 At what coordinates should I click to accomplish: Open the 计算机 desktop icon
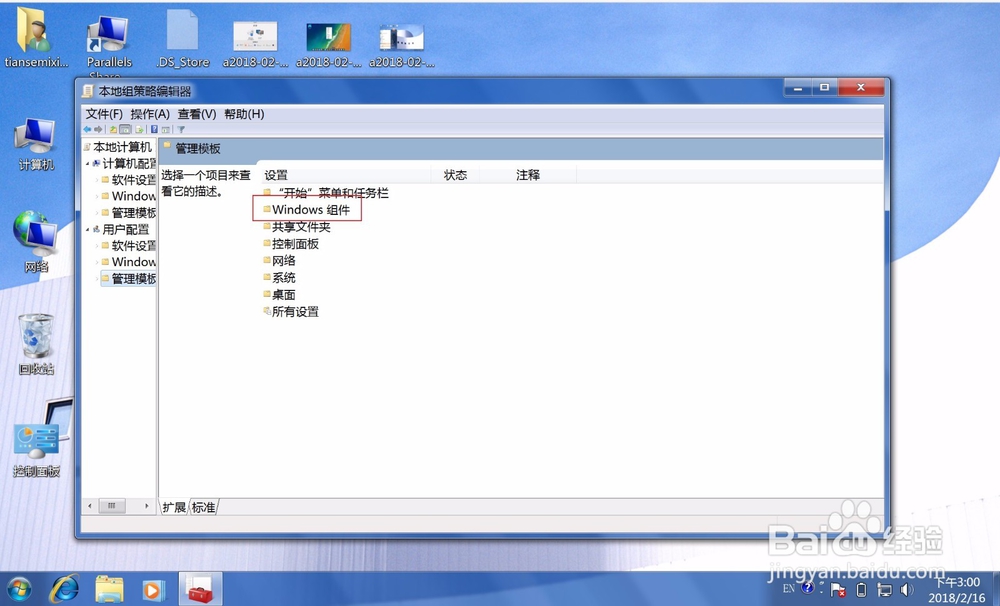pos(36,144)
